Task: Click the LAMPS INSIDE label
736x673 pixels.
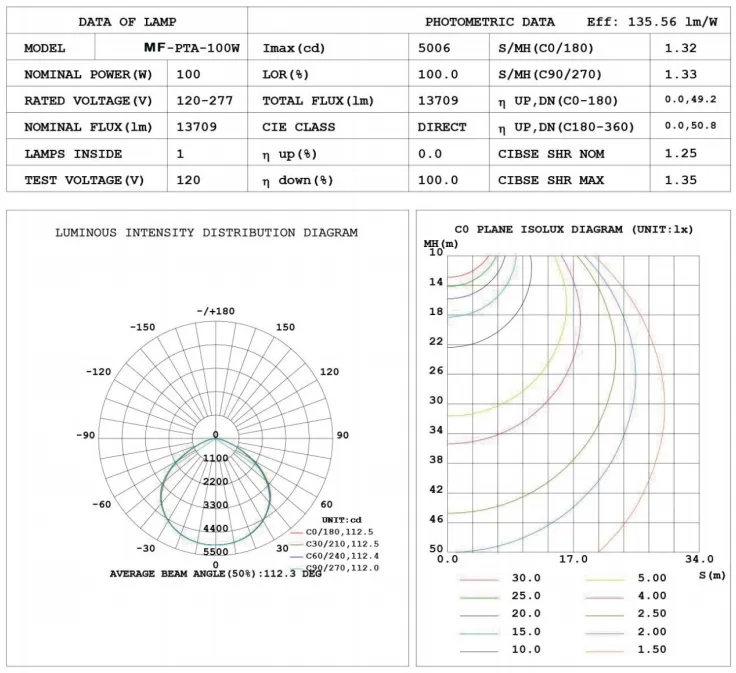Action: tap(73, 154)
